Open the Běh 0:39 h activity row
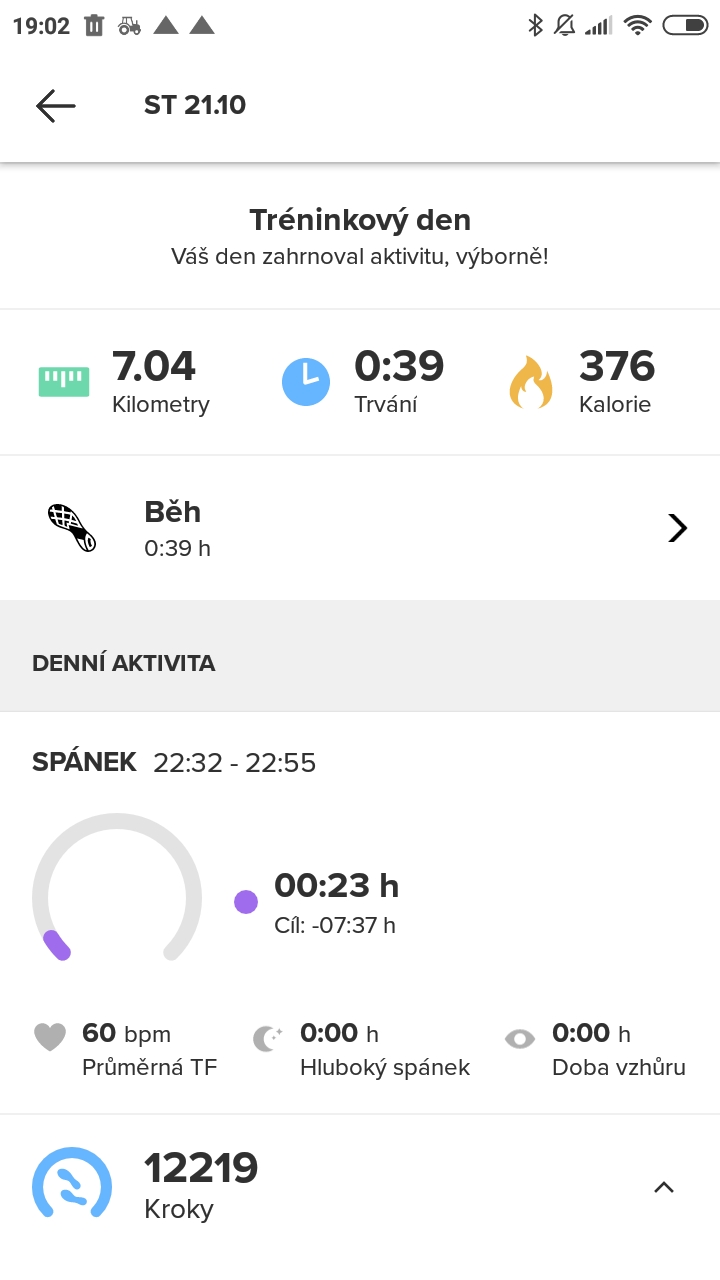 [x=360, y=528]
